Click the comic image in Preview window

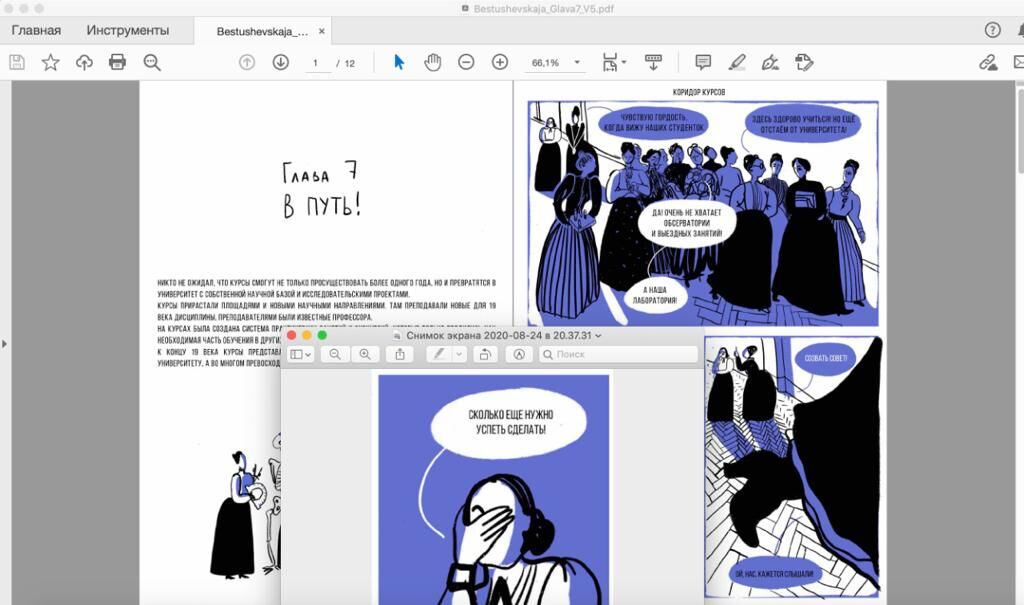(x=494, y=489)
